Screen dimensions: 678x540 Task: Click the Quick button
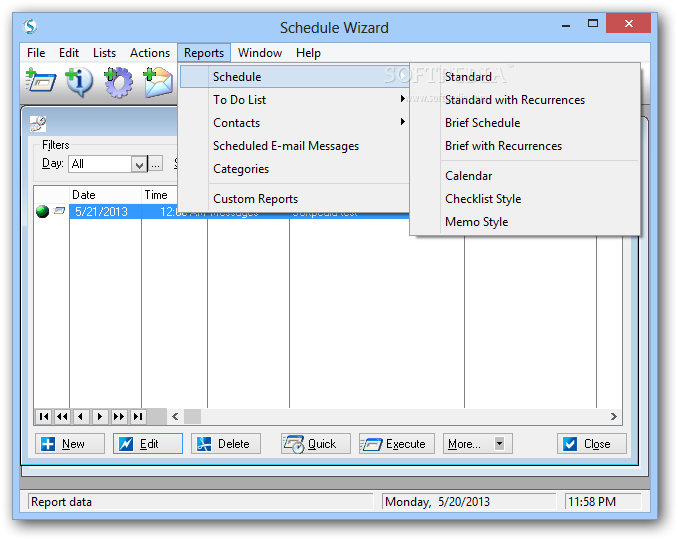[x=316, y=444]
